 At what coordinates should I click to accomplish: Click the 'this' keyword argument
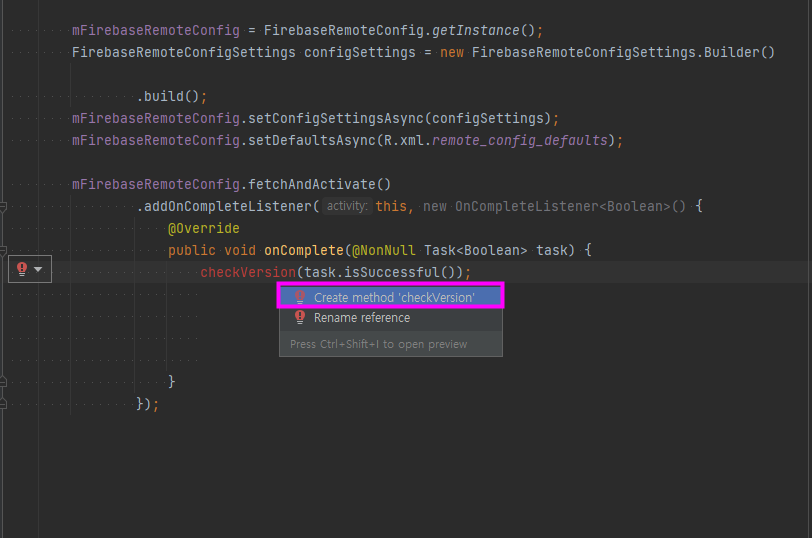pos(391,207)
